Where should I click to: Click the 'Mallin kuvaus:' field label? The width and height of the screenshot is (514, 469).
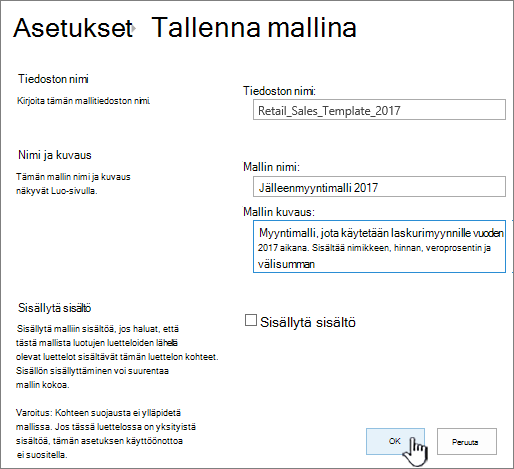pos(279,212)
